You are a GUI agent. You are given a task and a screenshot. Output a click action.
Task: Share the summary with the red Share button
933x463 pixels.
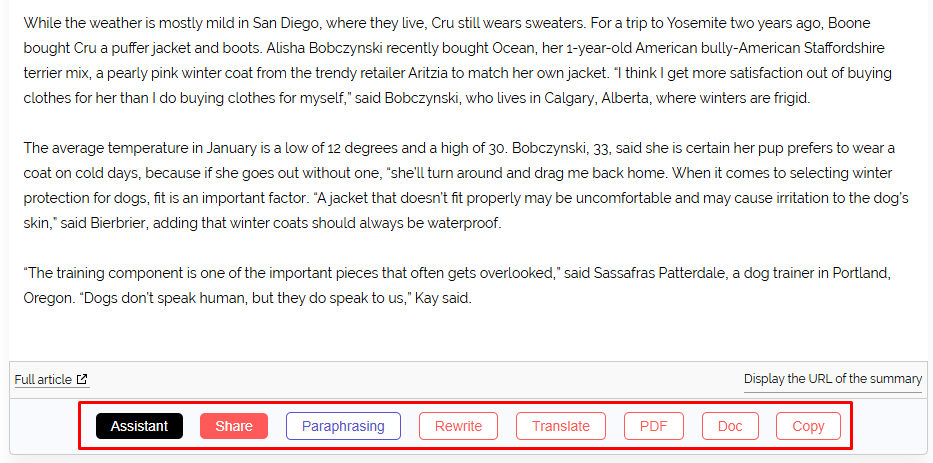pyautogui.click(x=234, y=426)
